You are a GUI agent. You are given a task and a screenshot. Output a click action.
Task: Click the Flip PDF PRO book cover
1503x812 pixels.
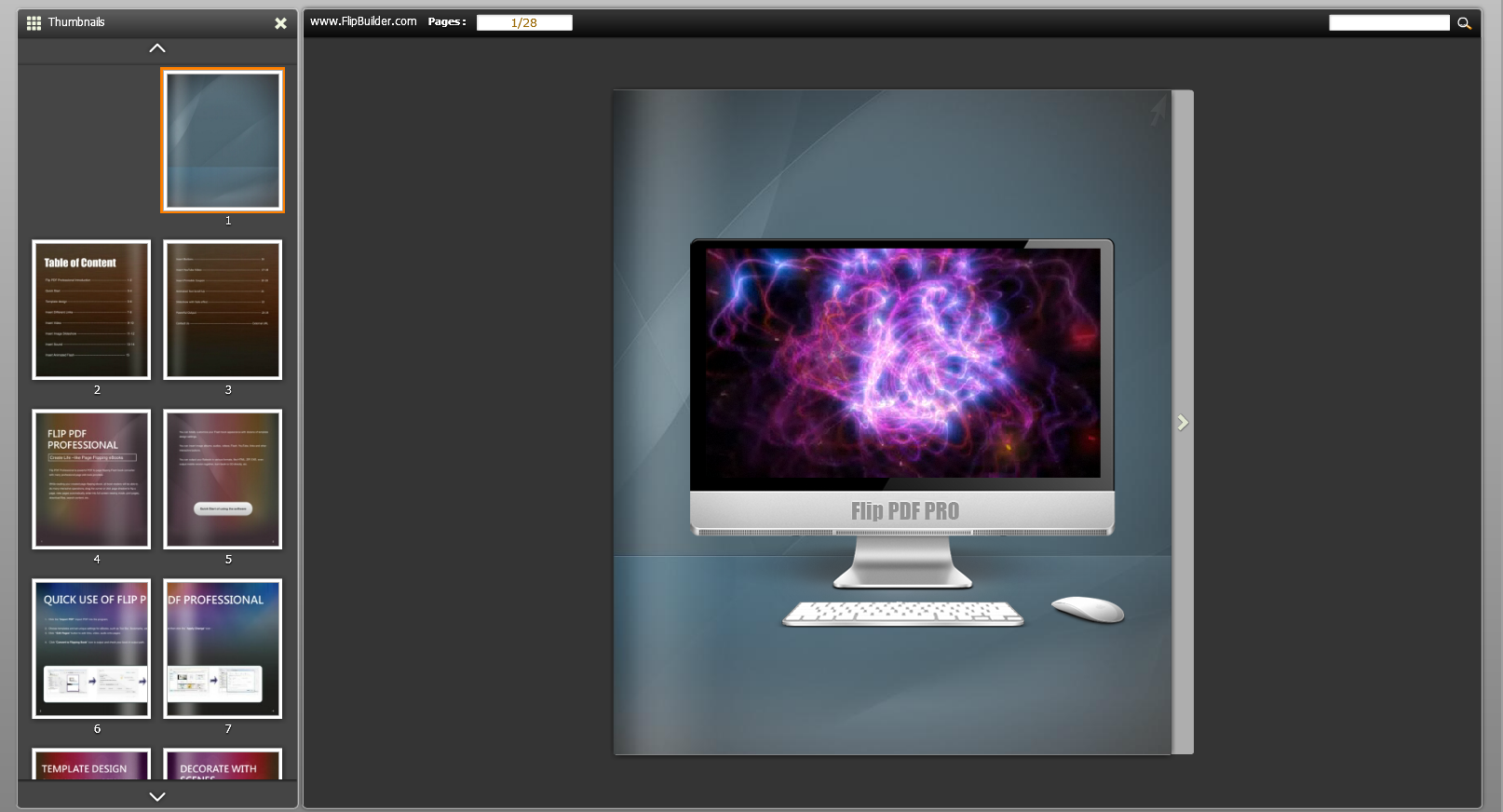[x=892, y=422]
